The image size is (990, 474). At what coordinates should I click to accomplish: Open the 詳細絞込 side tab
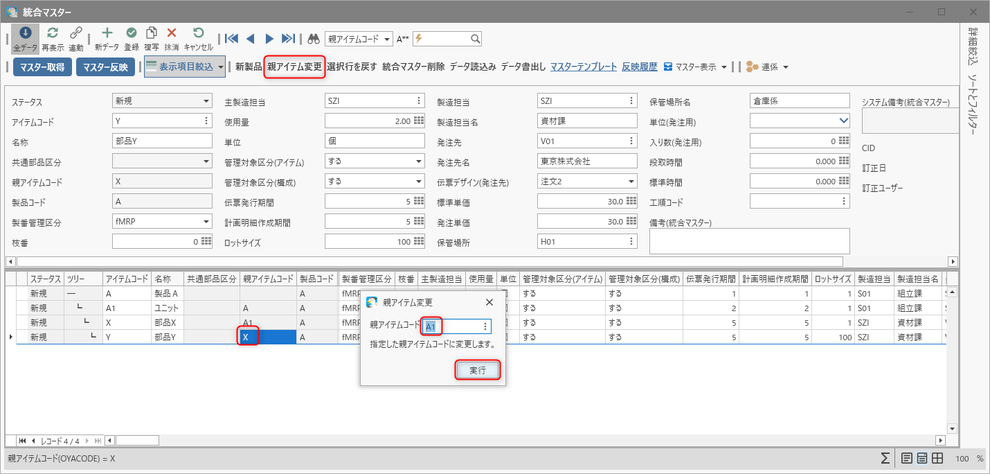(973, 46)
